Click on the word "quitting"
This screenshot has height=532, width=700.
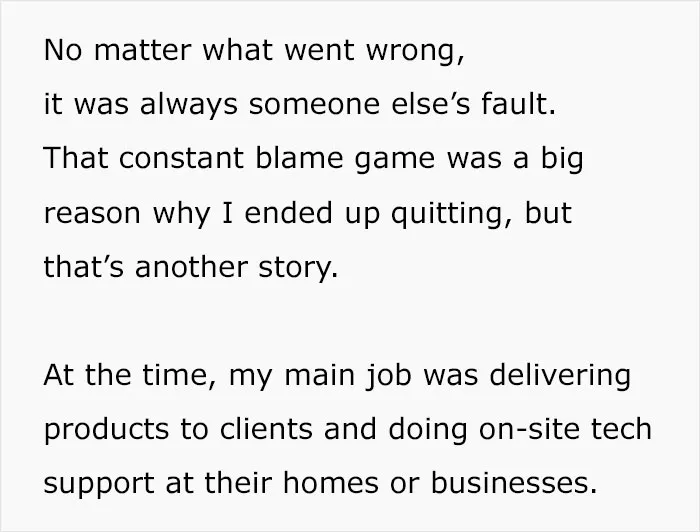click(448, 214)
